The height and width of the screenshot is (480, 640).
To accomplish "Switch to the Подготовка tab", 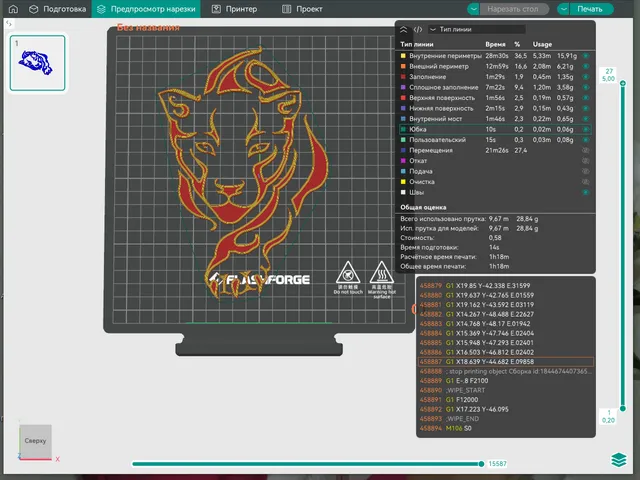I will click(x=58, y=9).
